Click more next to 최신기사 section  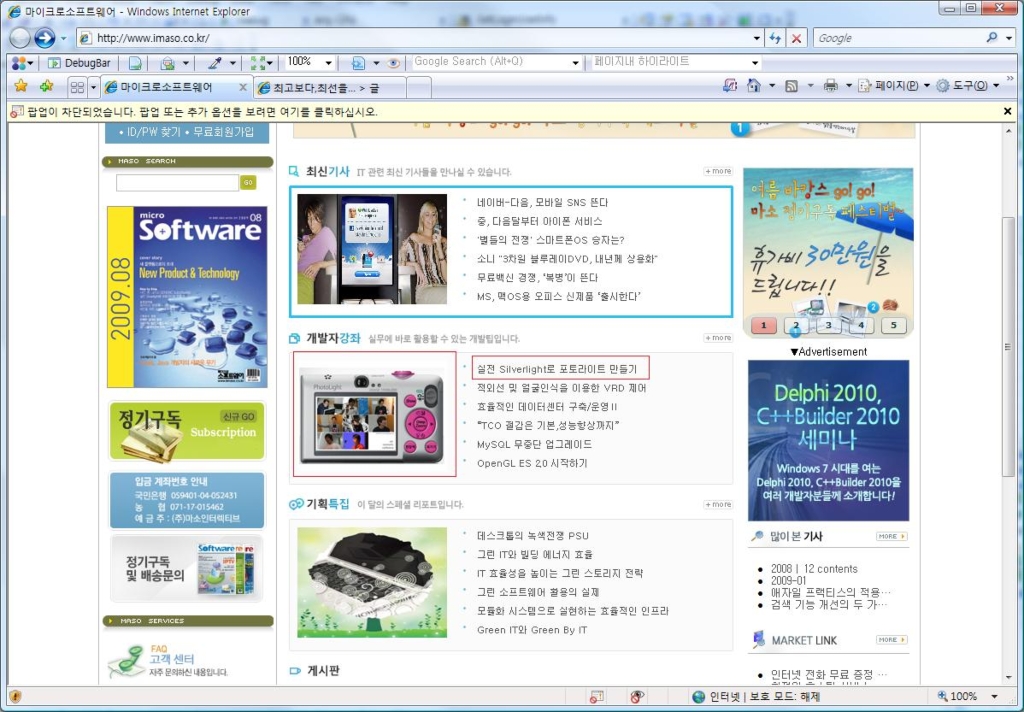[x=718, y=171]
